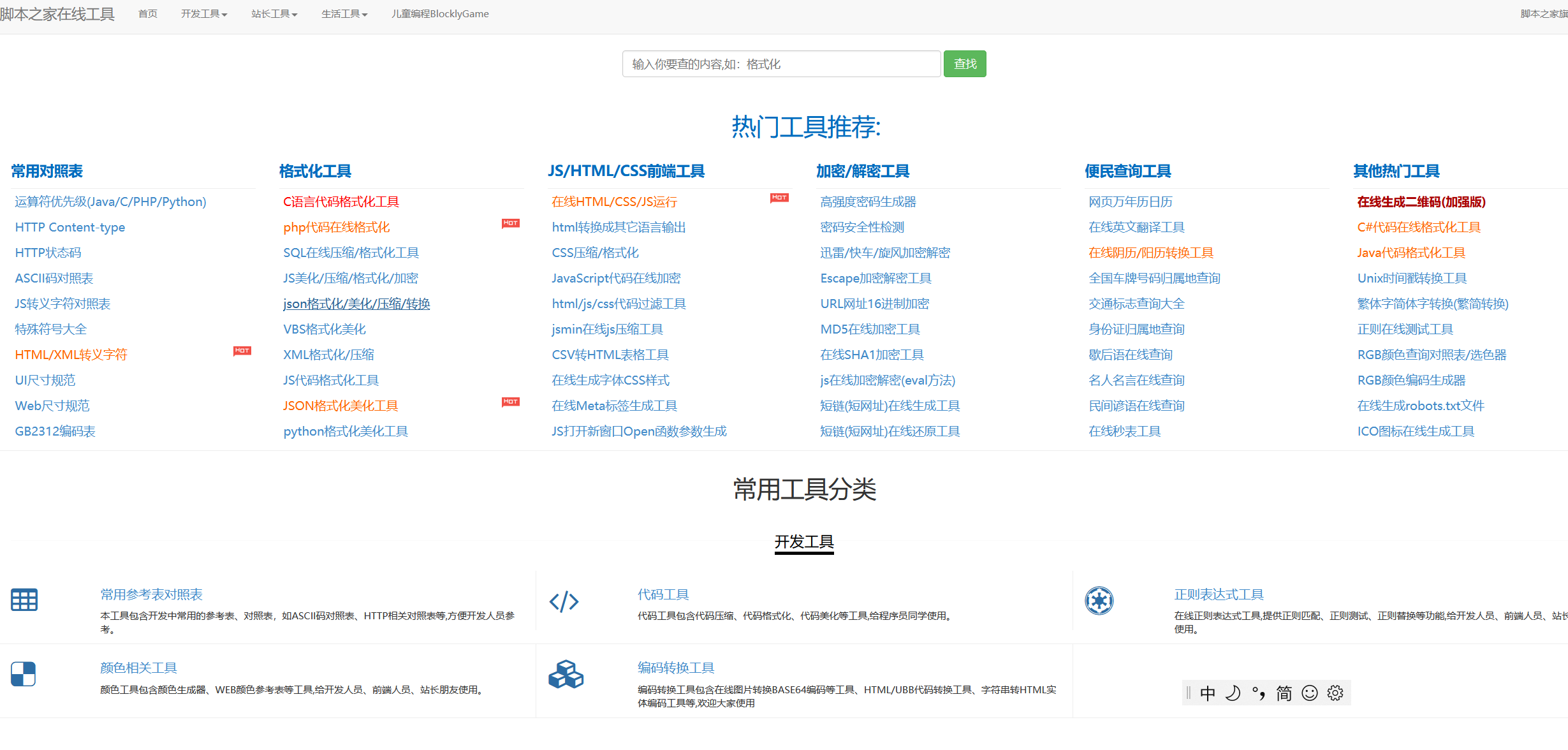Open IME emoji smiley panel
Viewport: 1568px width, 750px height.
[1309, 693]
